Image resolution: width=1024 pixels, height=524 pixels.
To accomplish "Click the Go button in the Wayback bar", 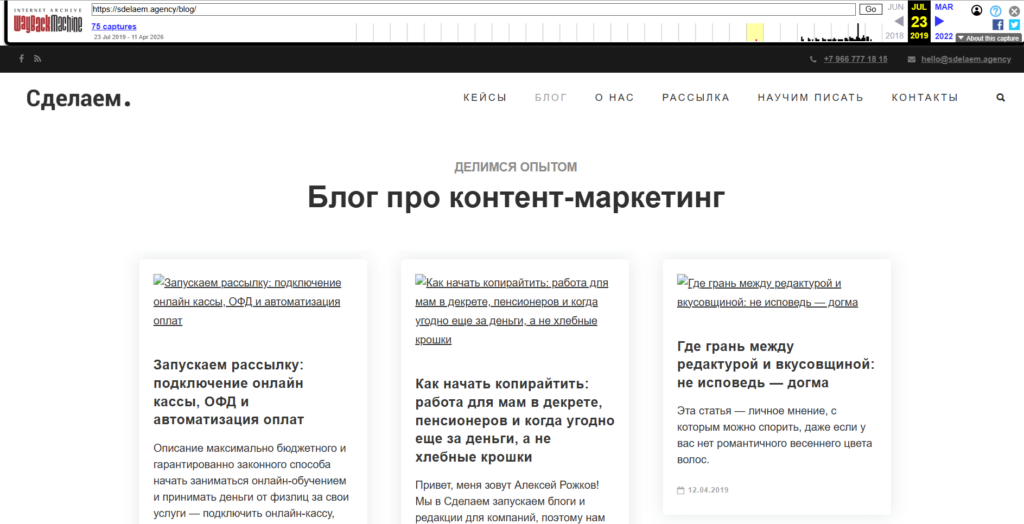I will (x=871, y=9).
